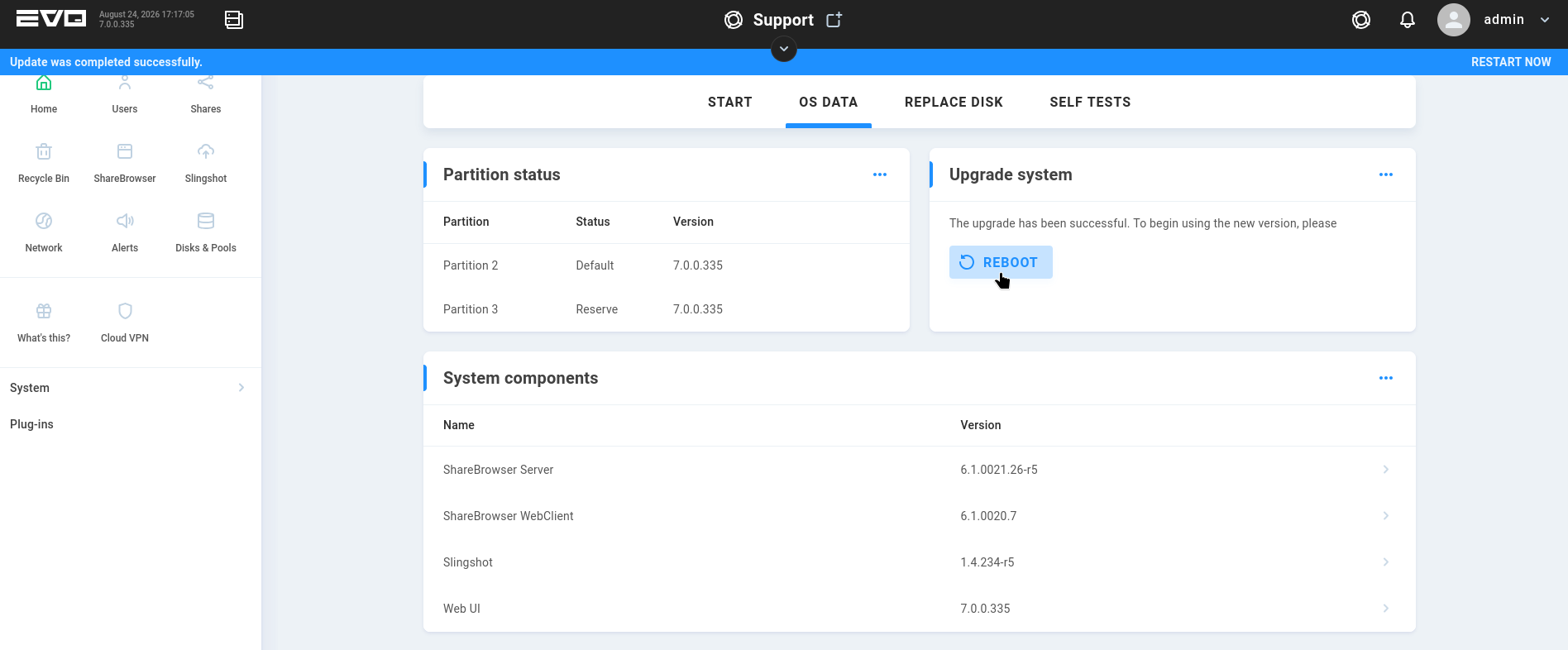The height and width of the screenshot is (650, 1568).
Task: Click the EVO logo
Action: tap(51, 19)
